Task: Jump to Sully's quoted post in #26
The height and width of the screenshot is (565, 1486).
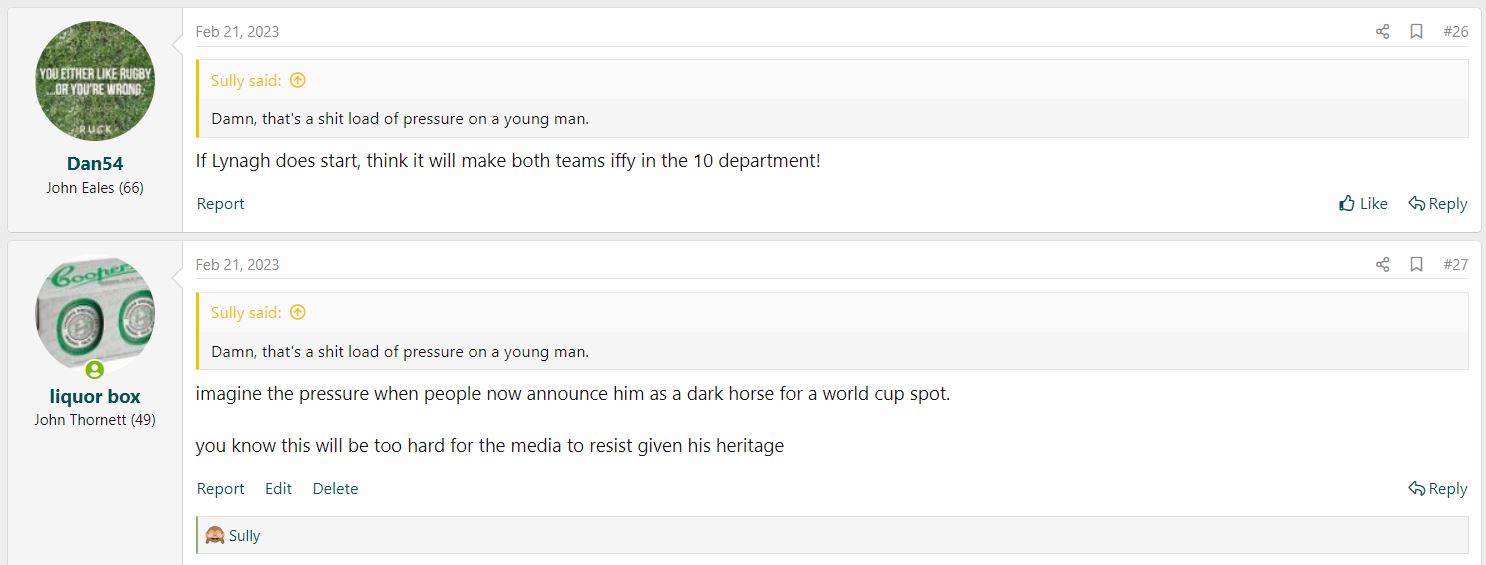Action: click(x=297, y=81)
